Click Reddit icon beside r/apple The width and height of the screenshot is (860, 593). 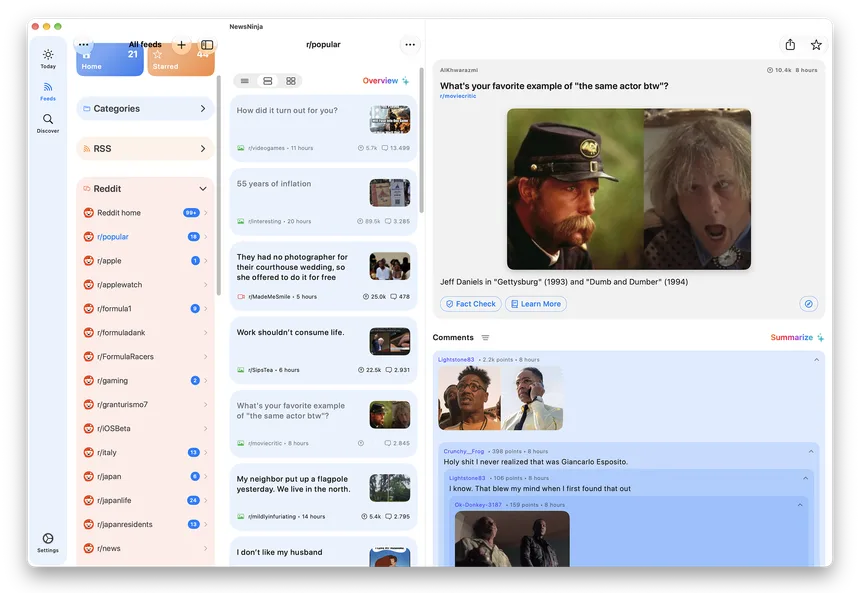click(88, 261)
